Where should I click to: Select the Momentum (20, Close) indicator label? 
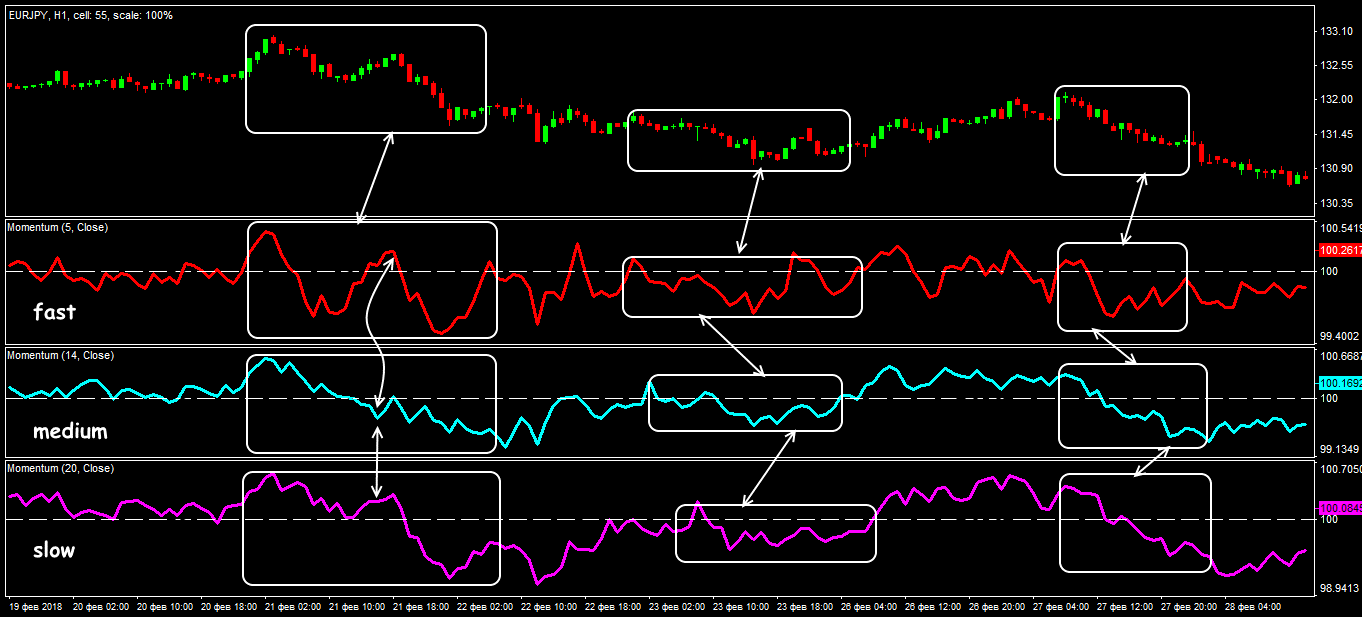coord(60,469)
